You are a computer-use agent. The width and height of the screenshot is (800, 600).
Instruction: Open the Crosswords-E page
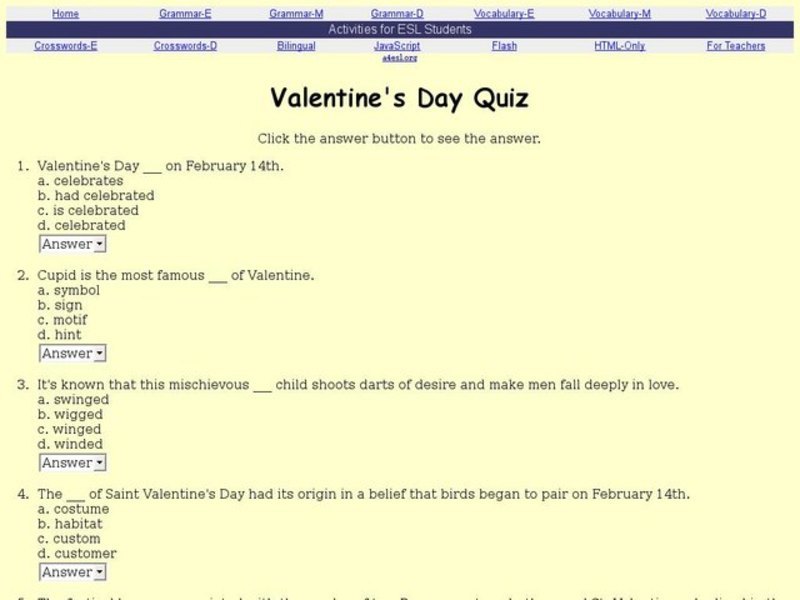pos(64,45)
